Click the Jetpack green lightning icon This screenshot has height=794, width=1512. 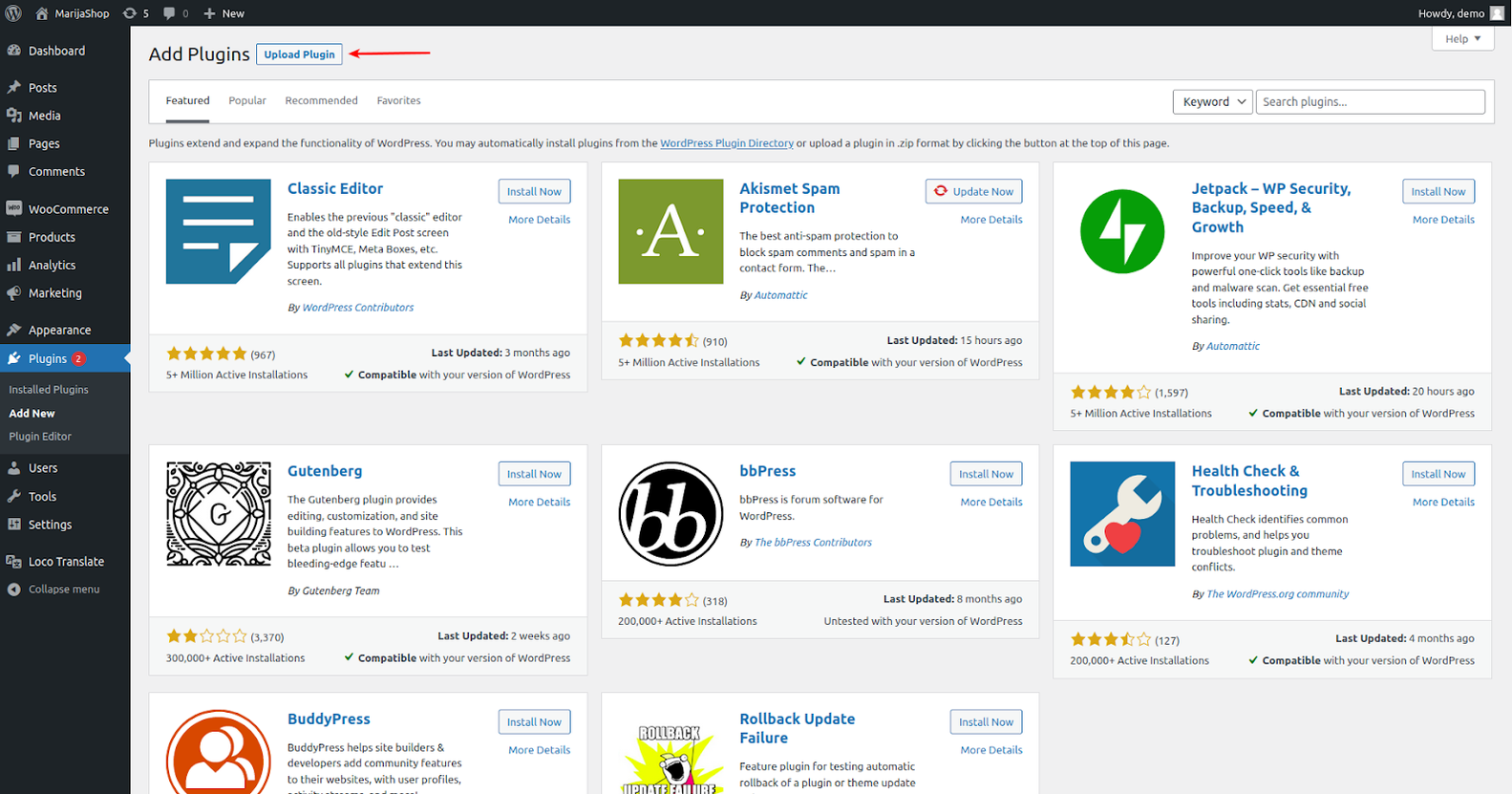1122,231
